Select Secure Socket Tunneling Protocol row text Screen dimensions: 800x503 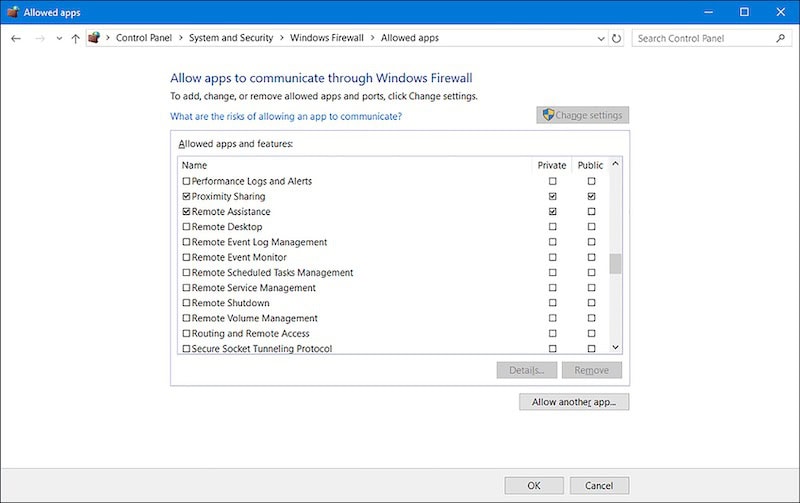click(x=262, y=349)
